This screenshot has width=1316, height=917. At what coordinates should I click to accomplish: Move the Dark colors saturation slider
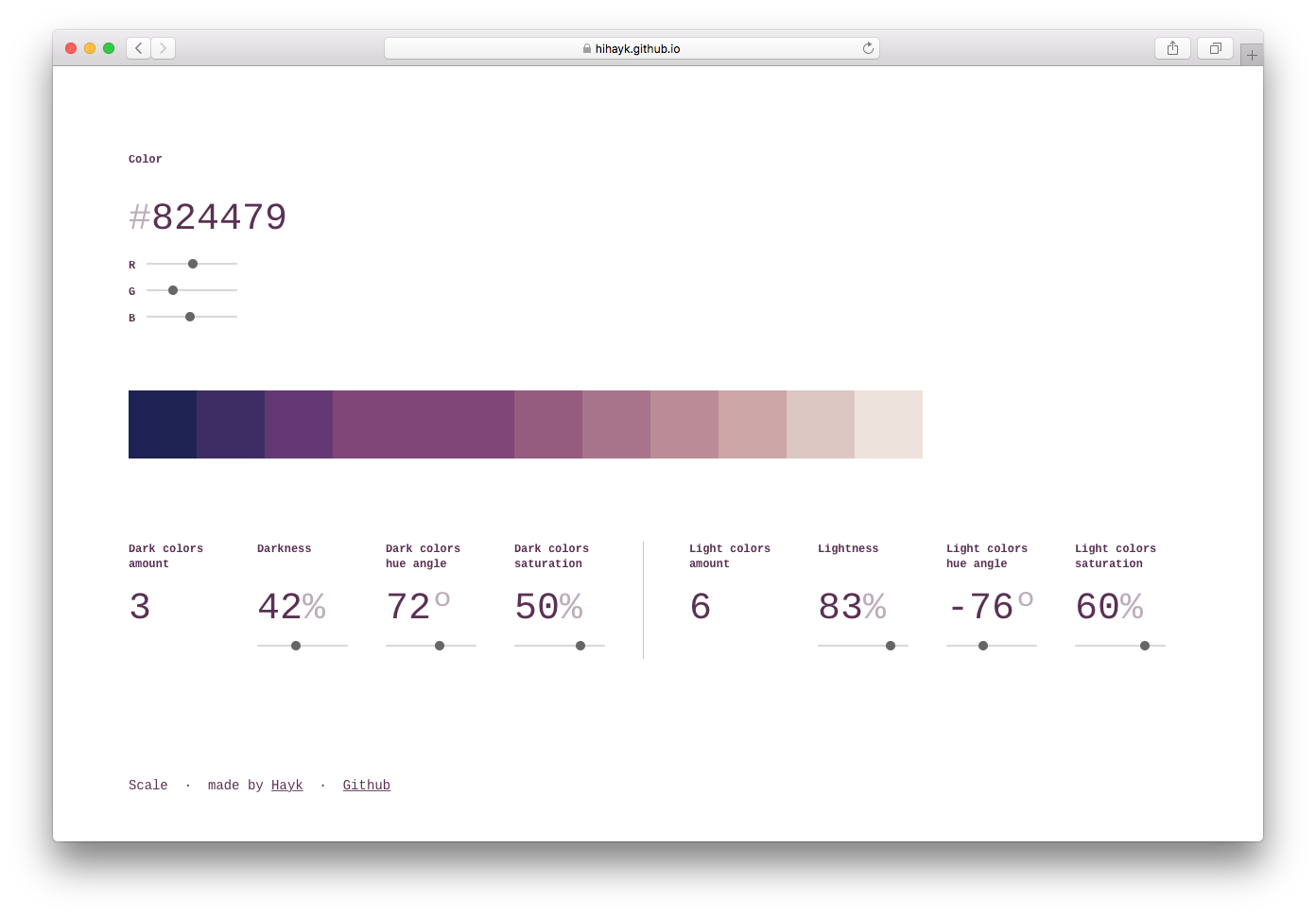pyautogui.click(x=560, y=646)
